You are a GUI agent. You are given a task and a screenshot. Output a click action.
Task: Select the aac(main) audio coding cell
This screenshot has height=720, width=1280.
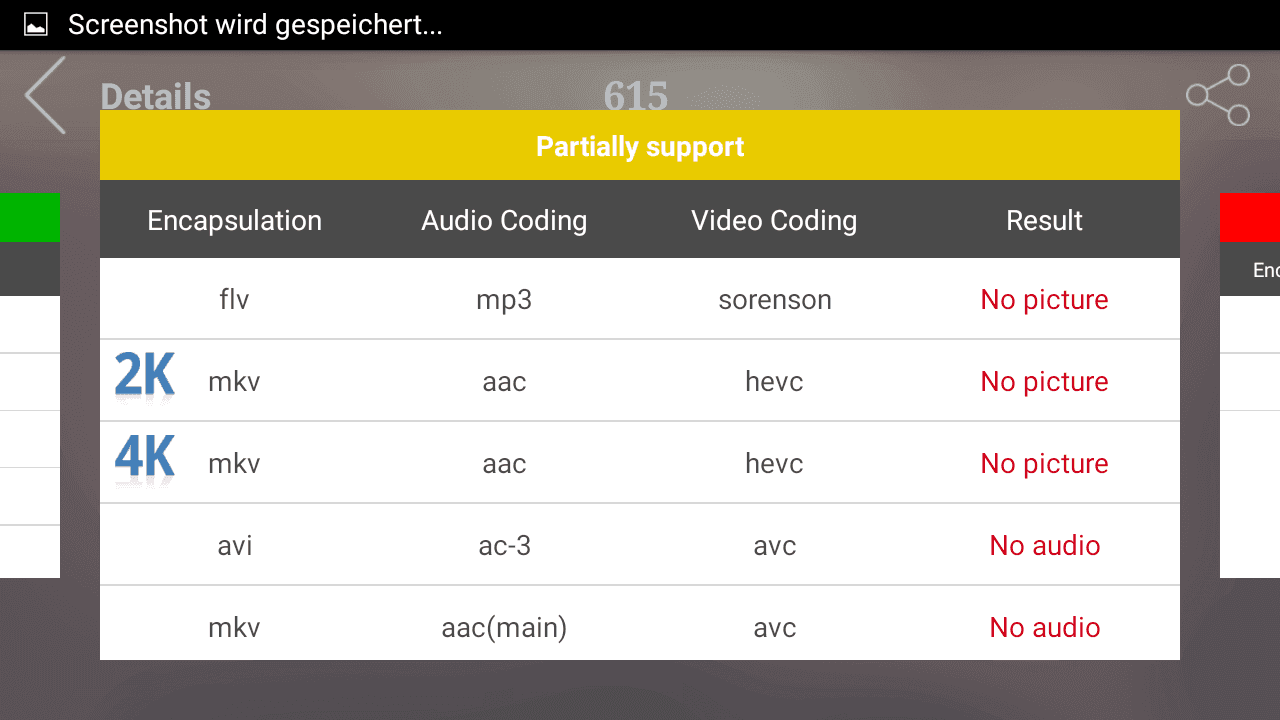point(504,628)
